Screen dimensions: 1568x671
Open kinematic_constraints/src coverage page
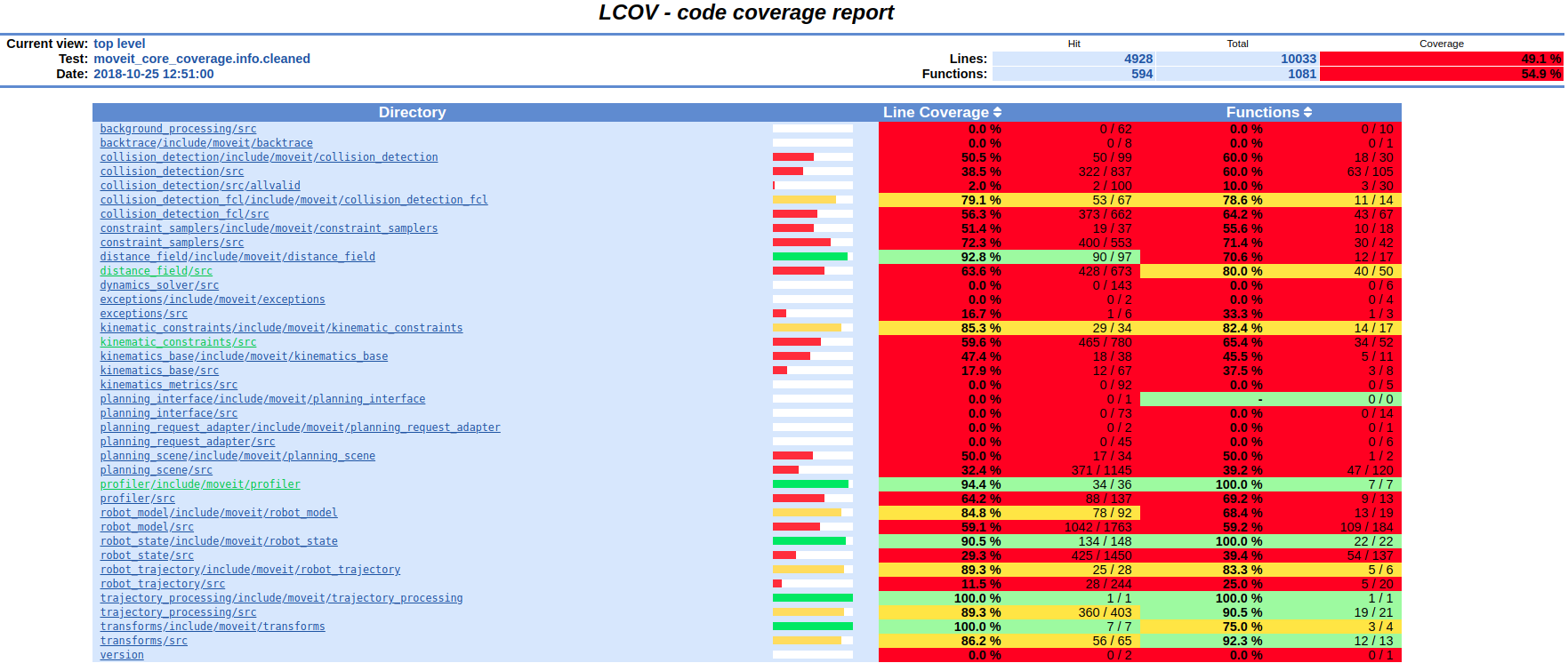(178, 342)
